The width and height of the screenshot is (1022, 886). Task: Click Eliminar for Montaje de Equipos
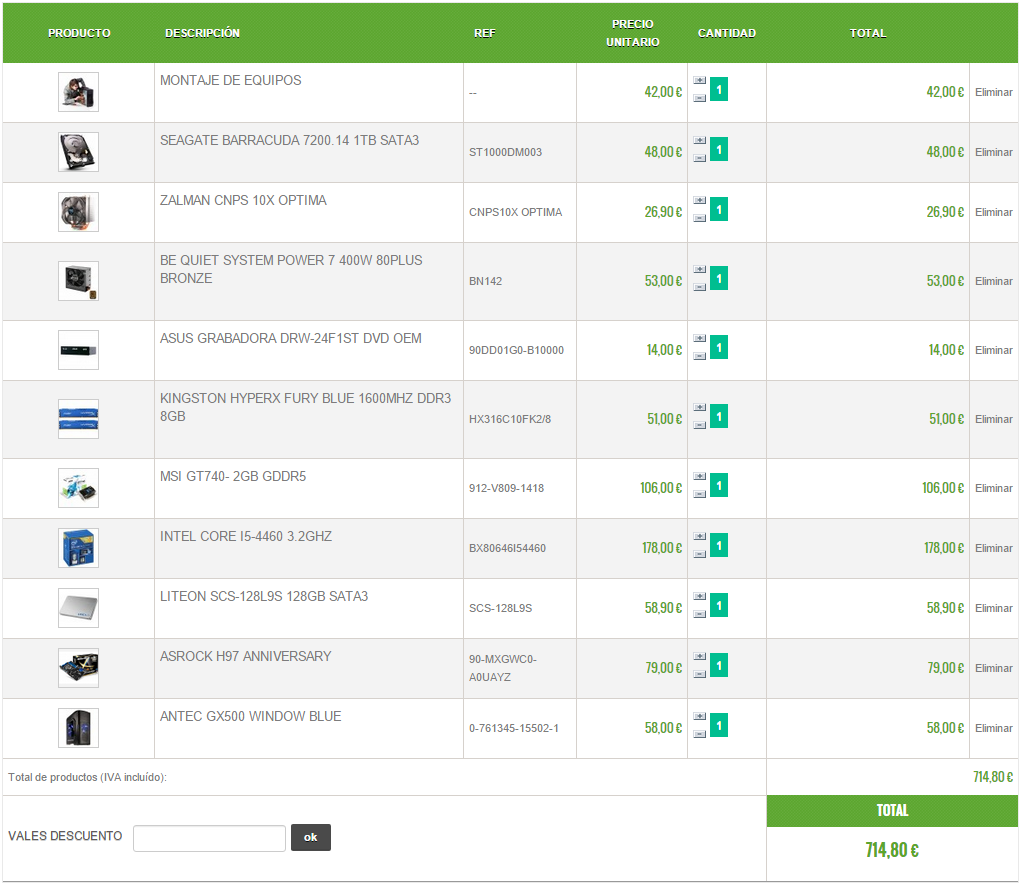993,93
